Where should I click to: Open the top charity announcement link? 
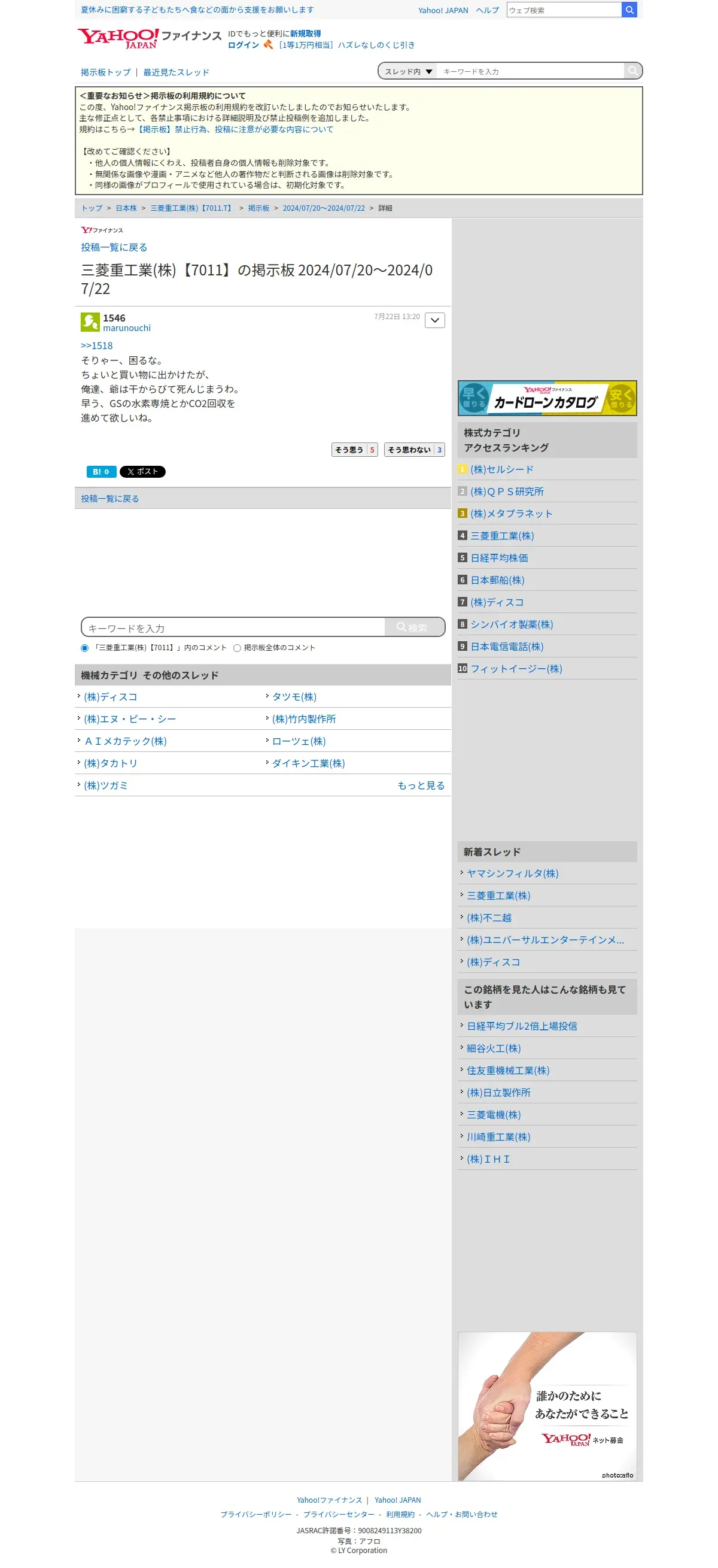pyautogui.click(x=197, y=10)
